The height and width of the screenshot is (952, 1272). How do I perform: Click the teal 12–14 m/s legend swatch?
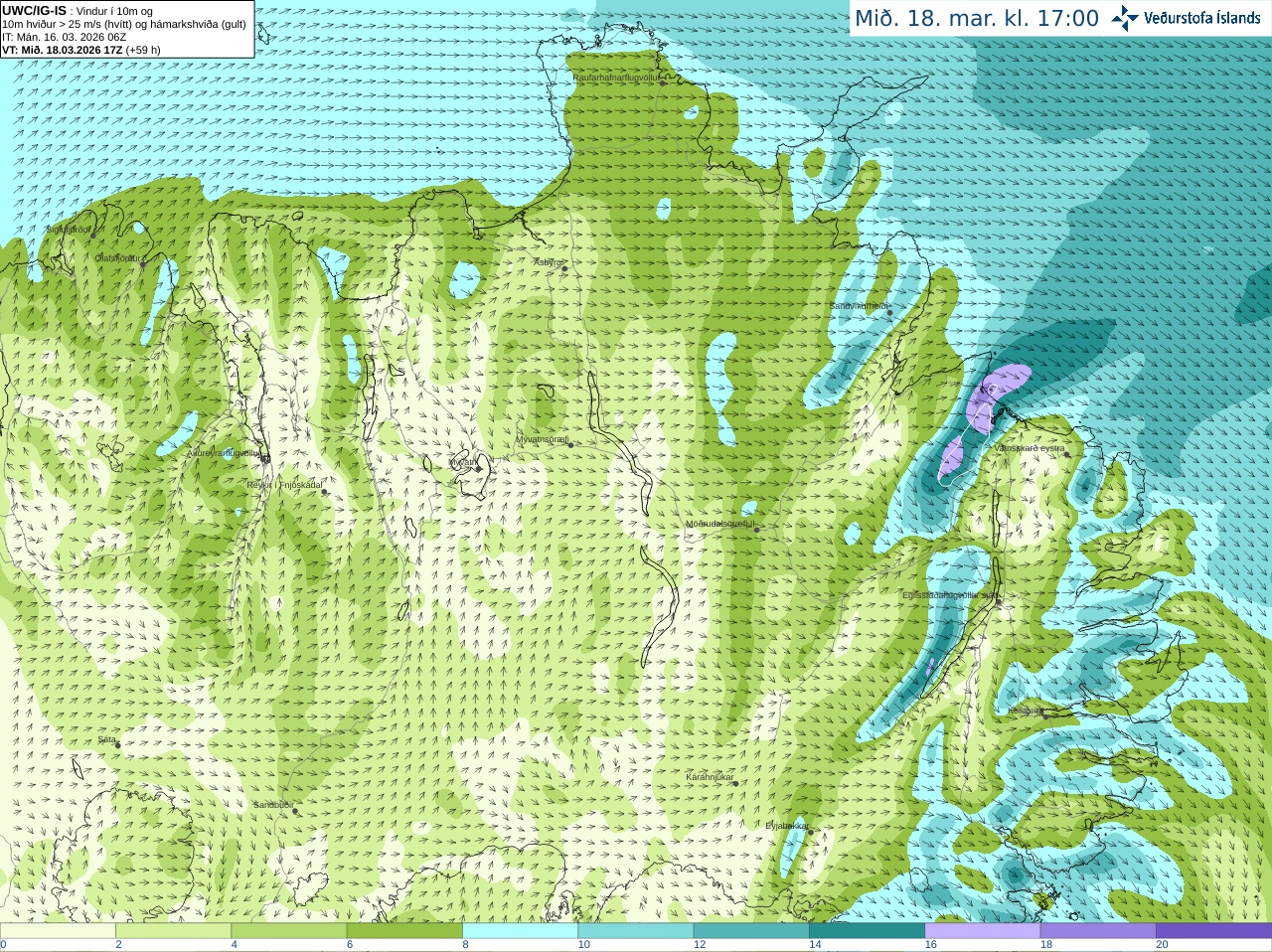coord(750,931)
